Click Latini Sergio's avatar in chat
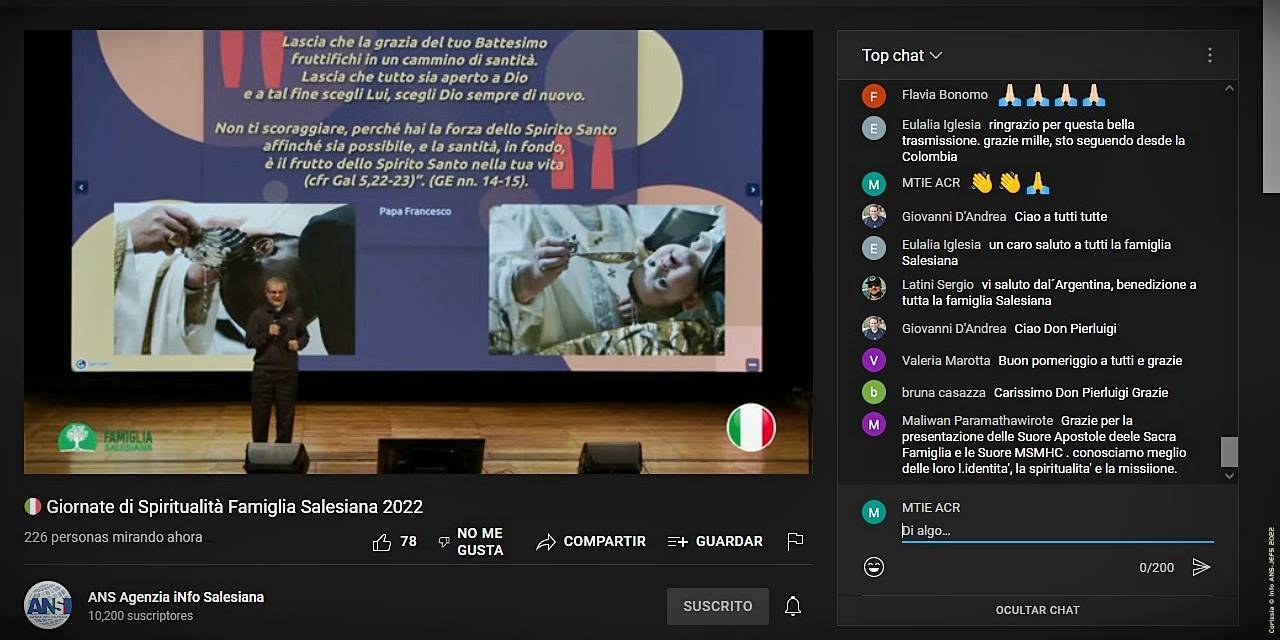Image resolution: width=1280 pixels, height=640 pixels. 874,288
